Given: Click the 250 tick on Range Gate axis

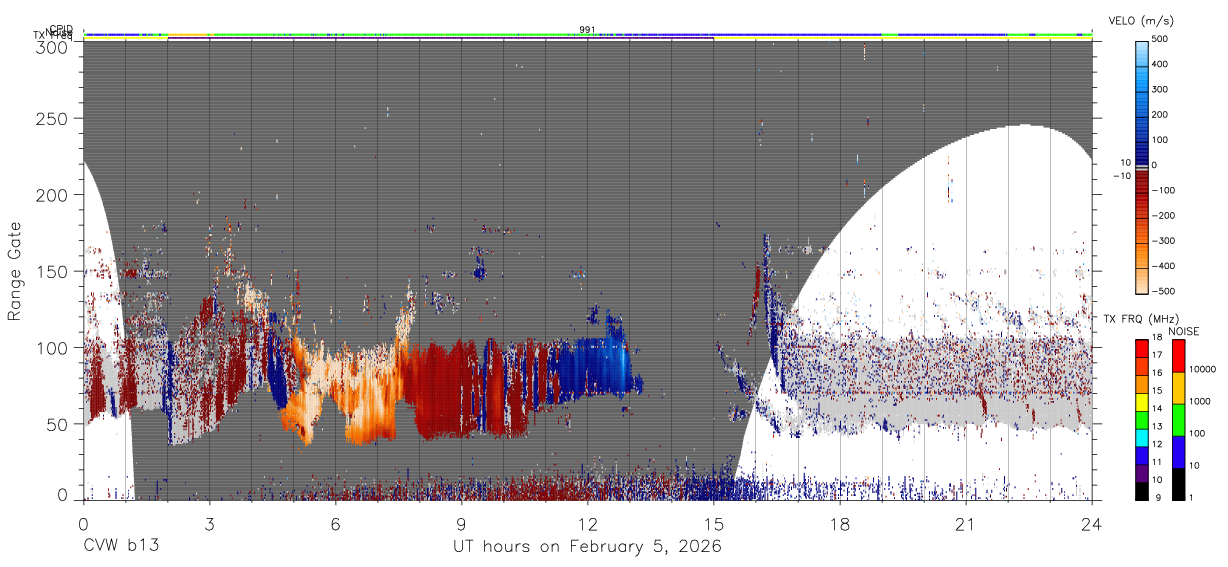Looking at the screenshot, I should tap(51, 118).
